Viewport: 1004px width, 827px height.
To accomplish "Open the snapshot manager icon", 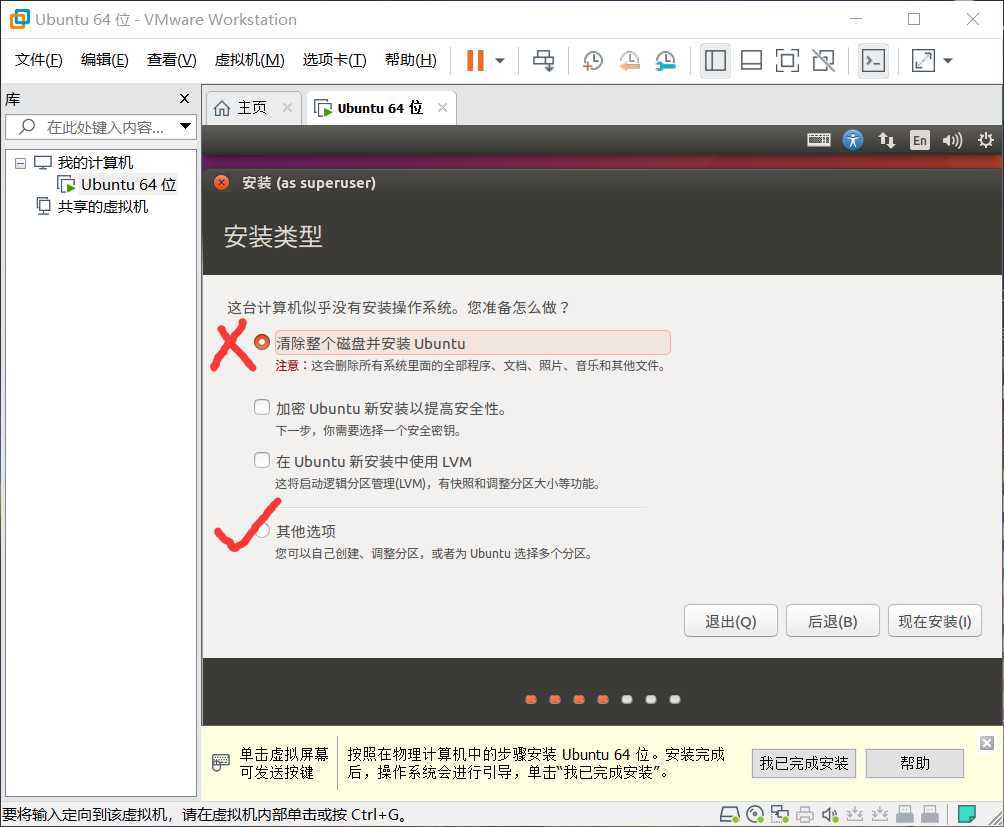I will coord(666,61).
